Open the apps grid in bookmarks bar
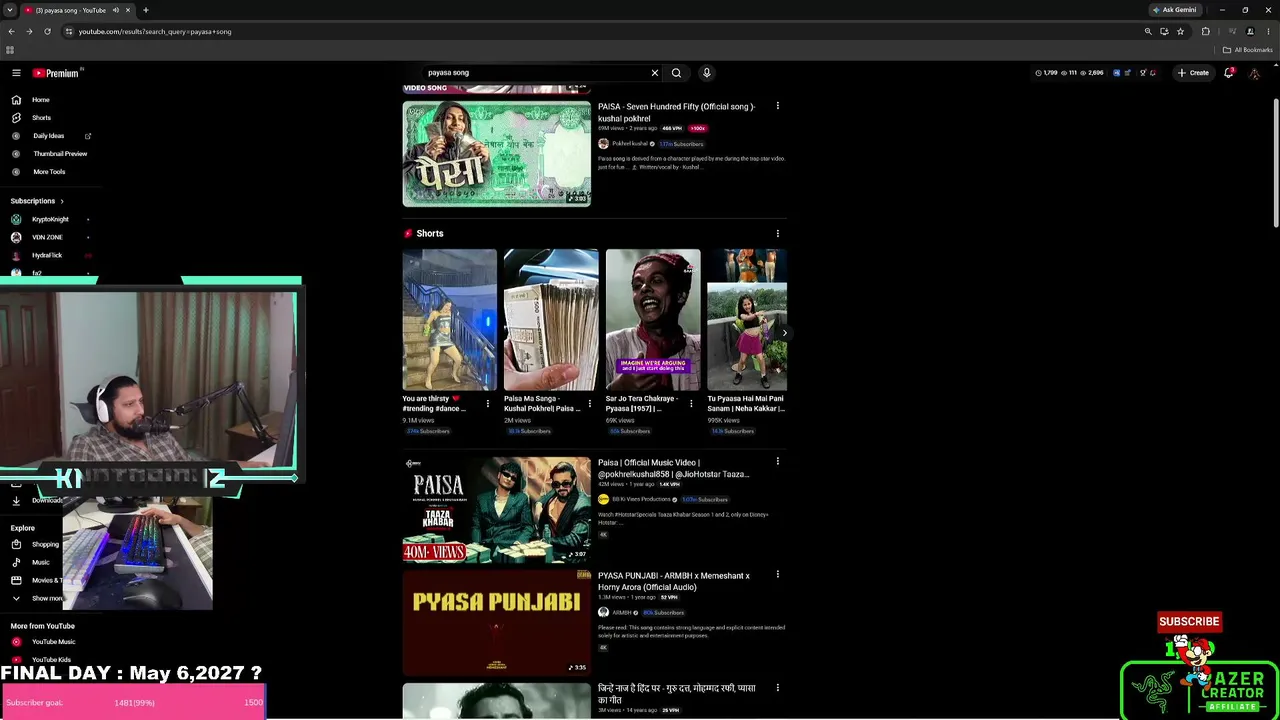 [10, 50]
